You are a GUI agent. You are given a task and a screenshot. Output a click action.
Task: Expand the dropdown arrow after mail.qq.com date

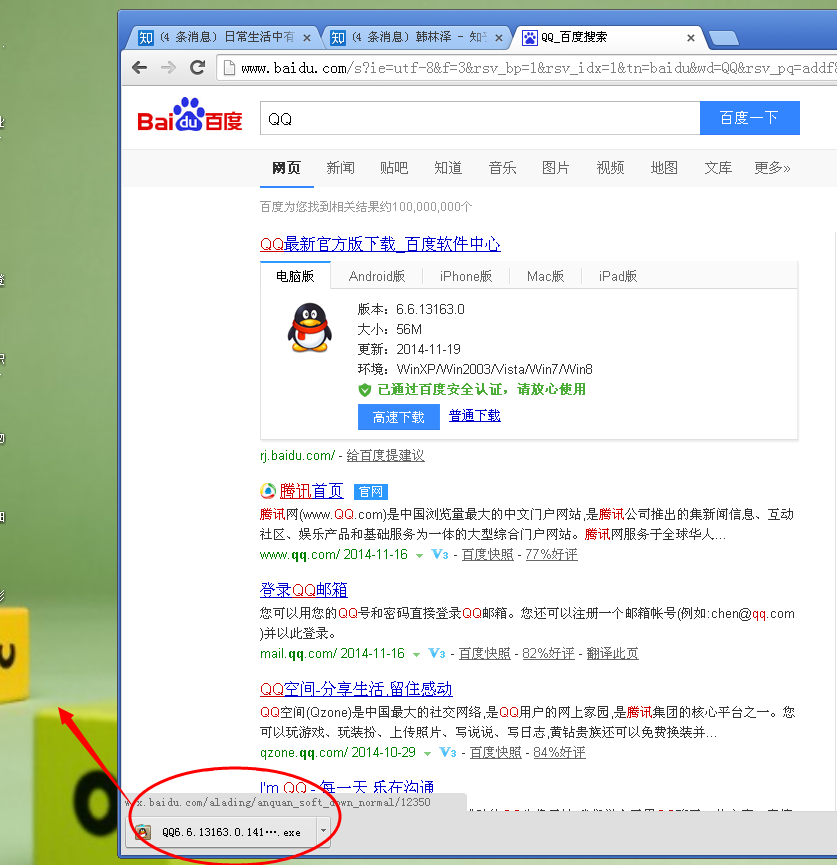coord(417,655)
